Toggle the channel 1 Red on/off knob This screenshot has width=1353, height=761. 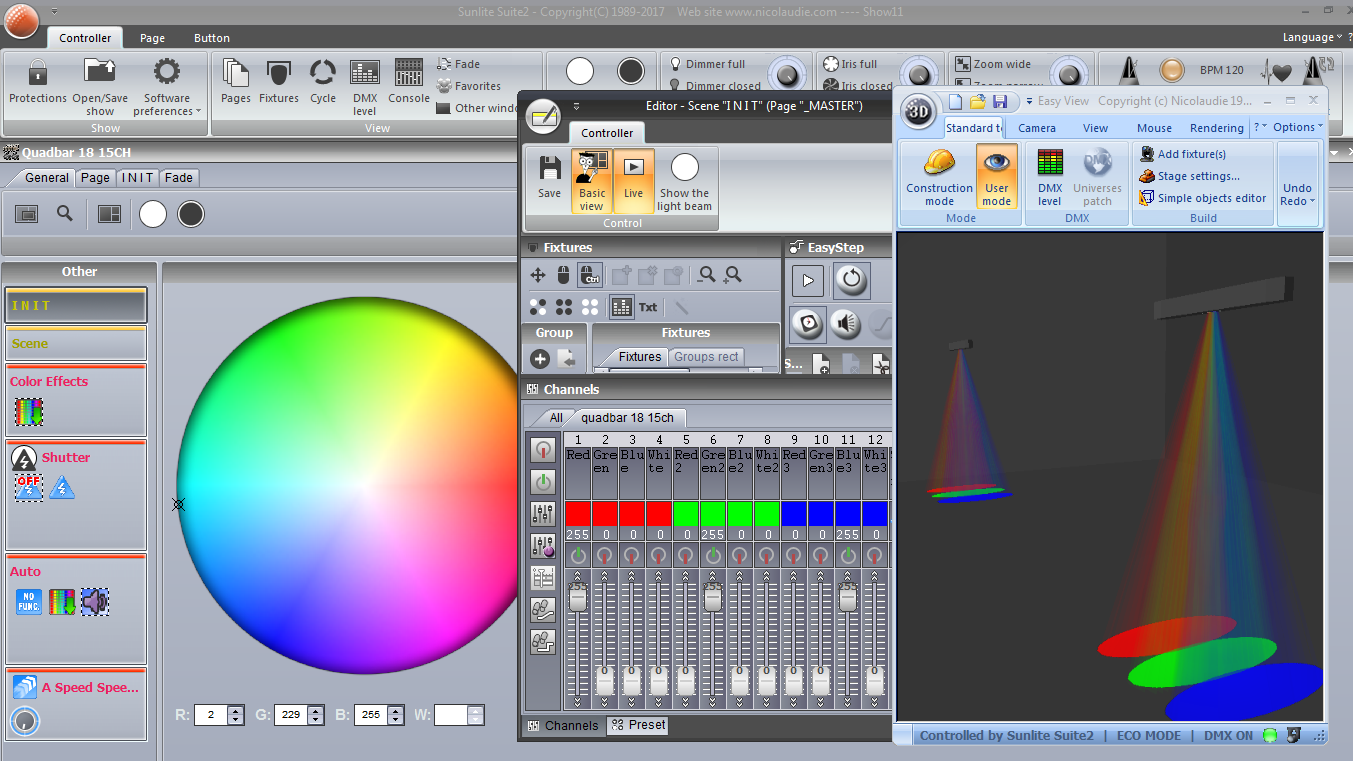tap(578, 555)
